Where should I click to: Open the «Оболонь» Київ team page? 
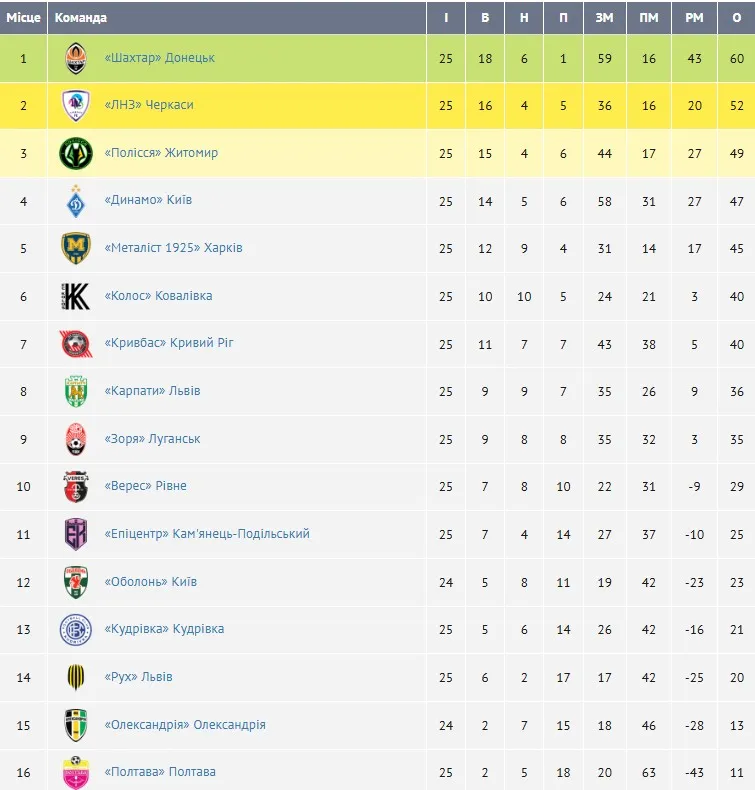tap(151, 582)
